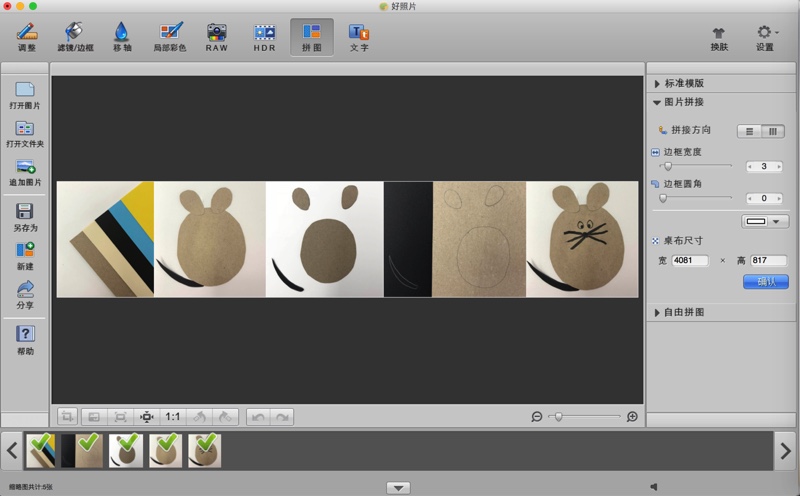This screenshot has height=496, width=800.
Task: Click the filmstrip next arrow
Action: point(786,451)
